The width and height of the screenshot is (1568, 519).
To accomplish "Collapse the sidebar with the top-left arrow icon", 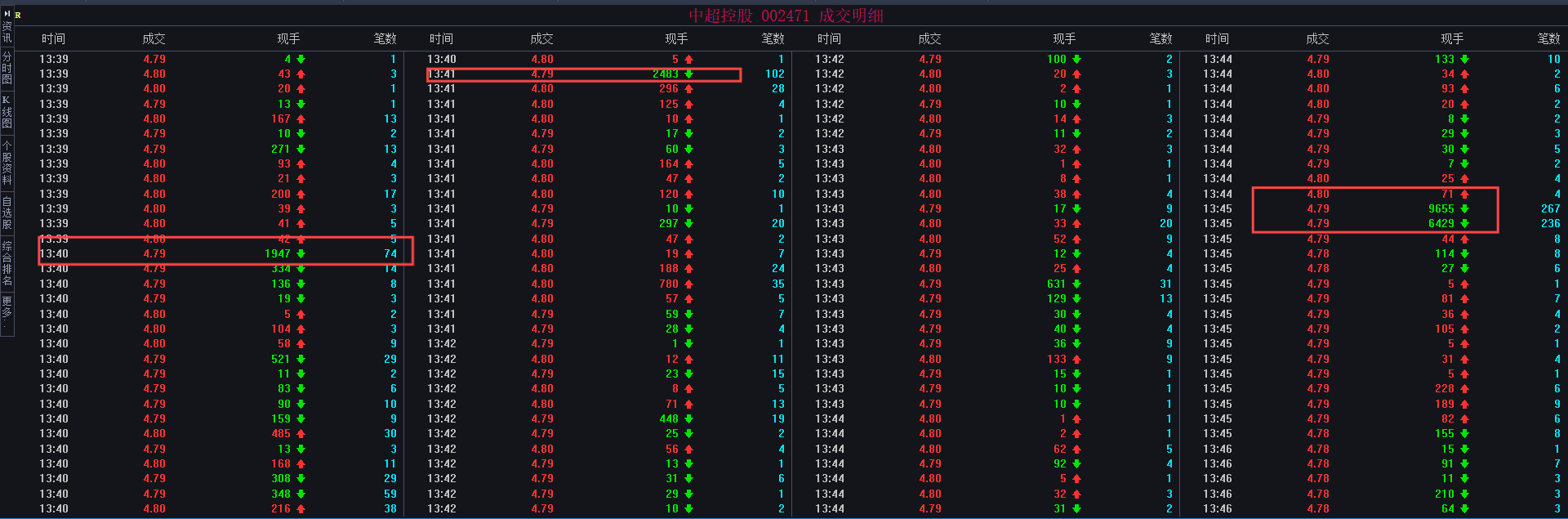I will click(x=7, y=14).
